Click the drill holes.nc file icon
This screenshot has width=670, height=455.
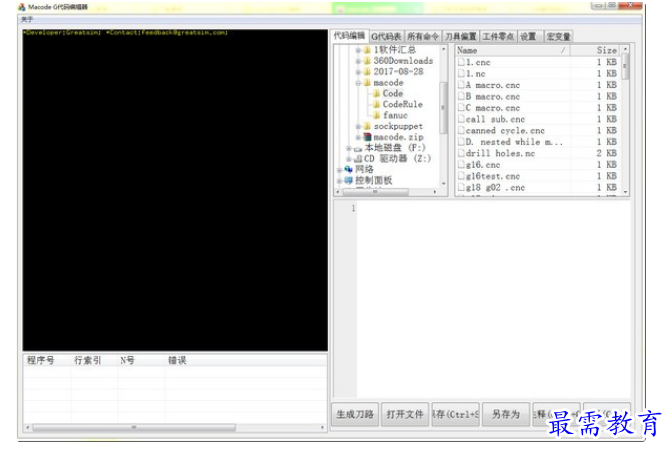click(x=461, y=153)
